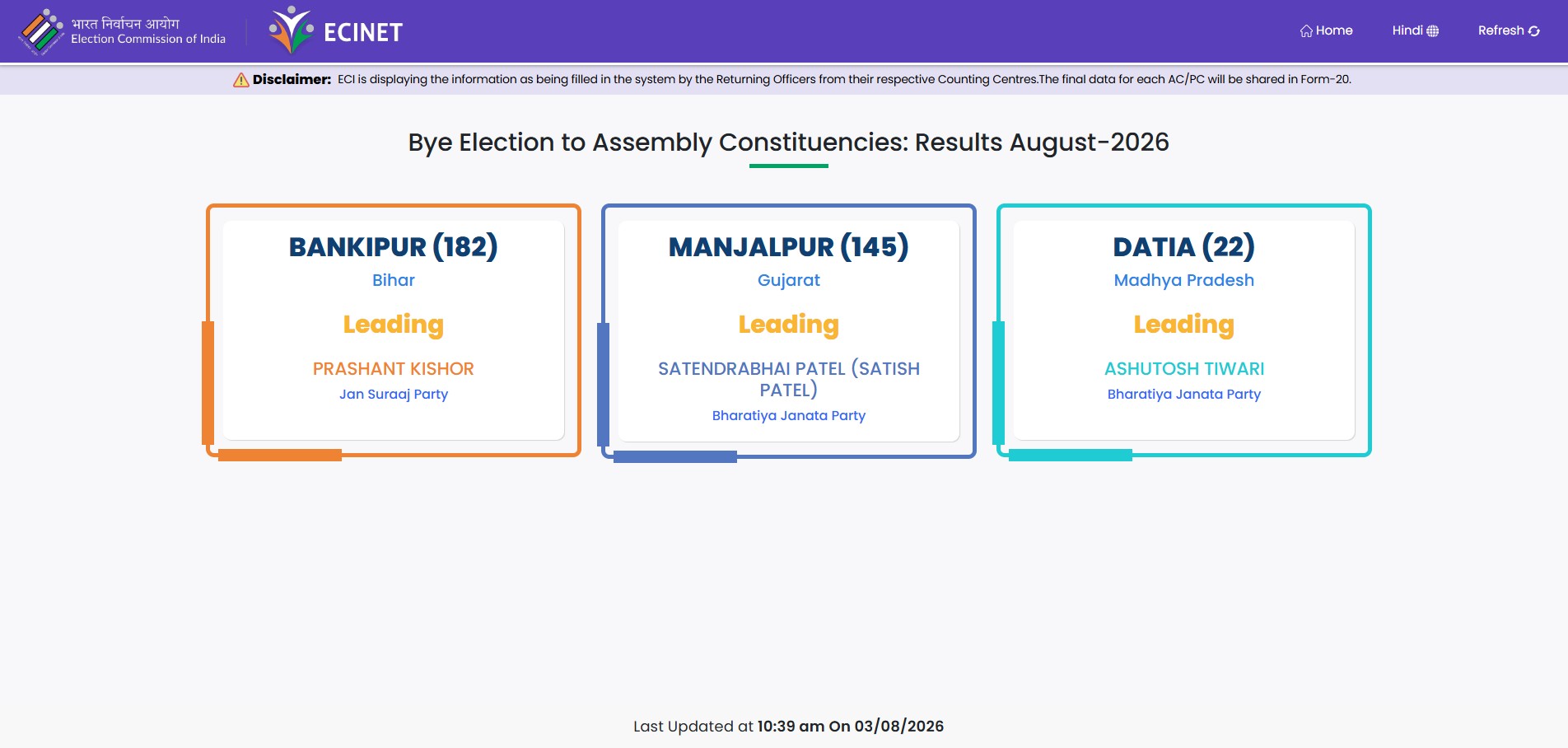
Task: Click the ECINET logo icon
Action: (x=292, y=30)
